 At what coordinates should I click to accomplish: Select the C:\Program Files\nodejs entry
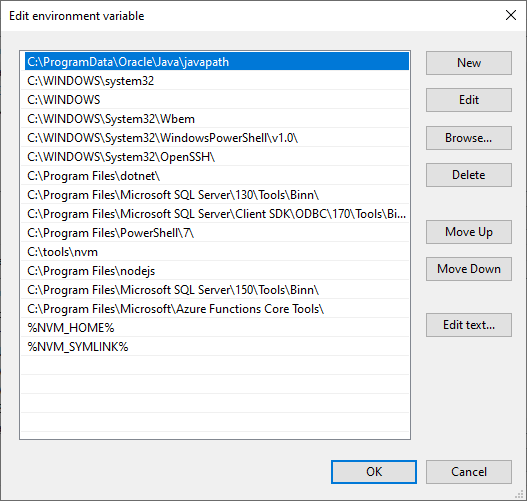[217, 271]
